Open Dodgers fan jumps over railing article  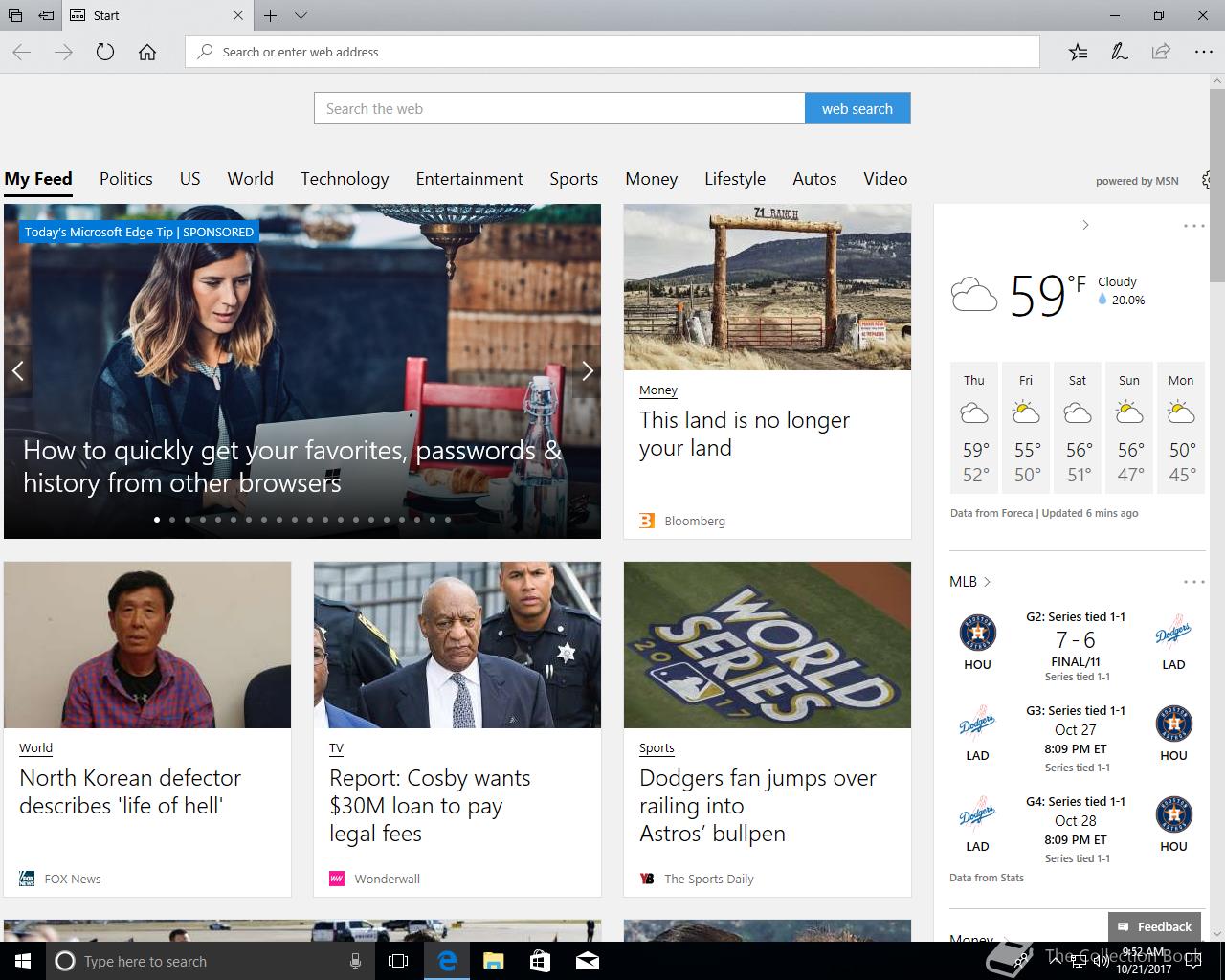758,806
